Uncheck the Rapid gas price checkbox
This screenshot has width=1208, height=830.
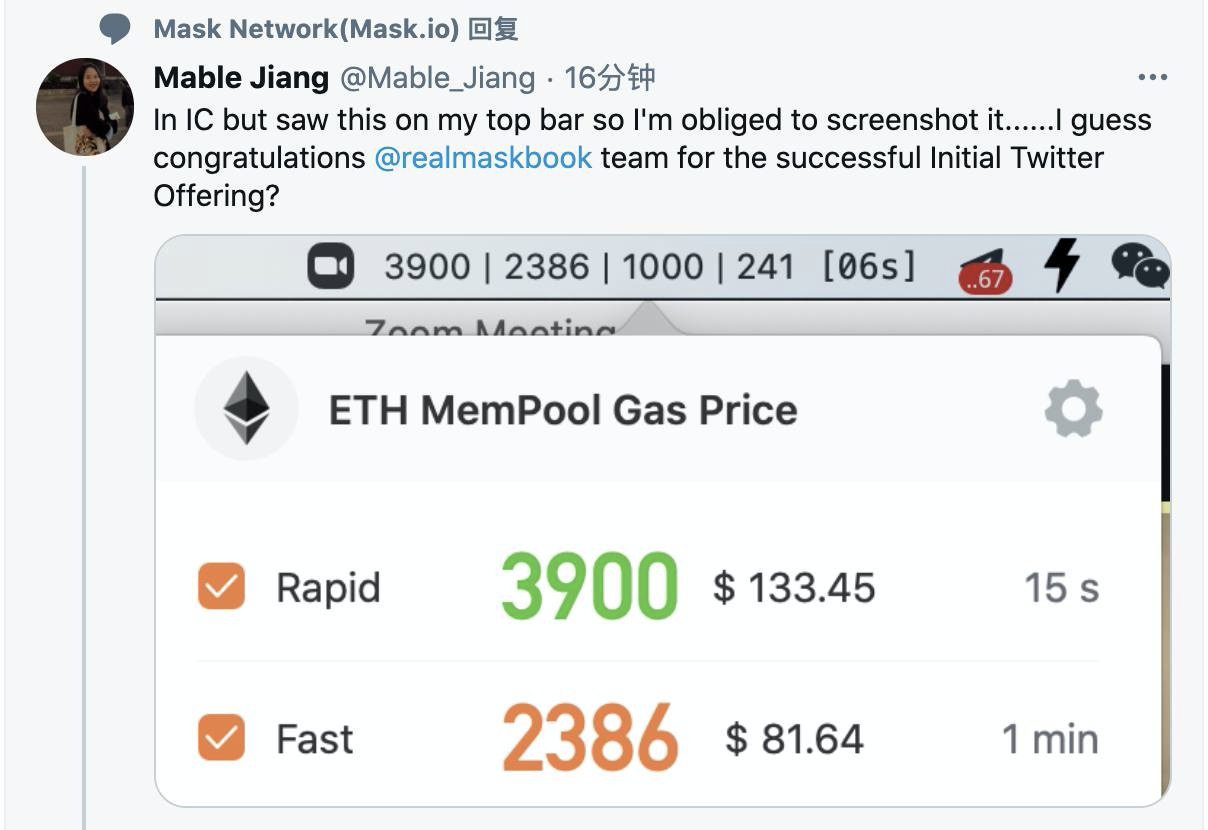(x=221, y=586)
